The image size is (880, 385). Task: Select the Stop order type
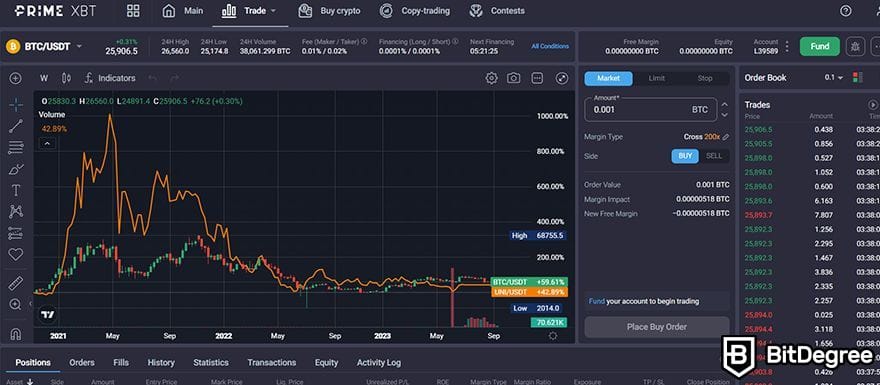coord(705,79)
